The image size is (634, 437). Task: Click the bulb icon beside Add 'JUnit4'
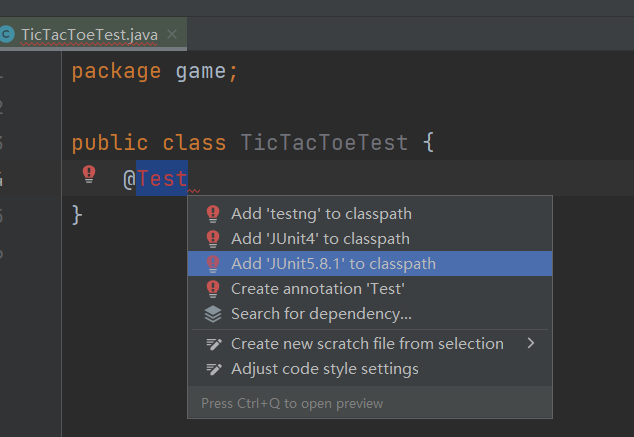[212, 239]
